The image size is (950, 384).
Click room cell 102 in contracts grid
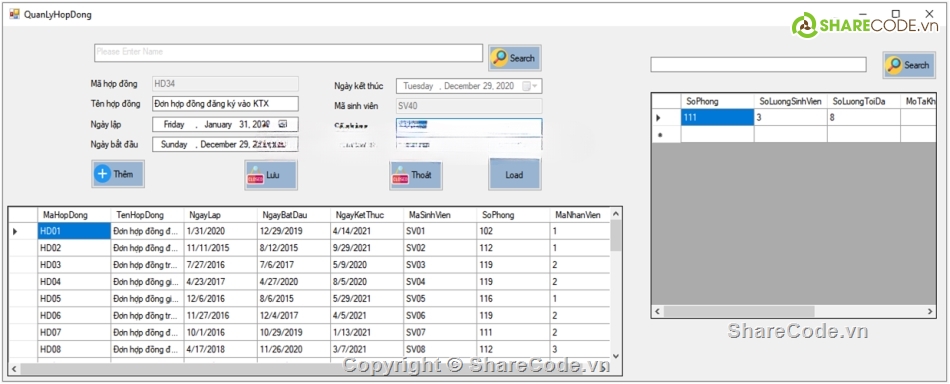tap(513, 231)
